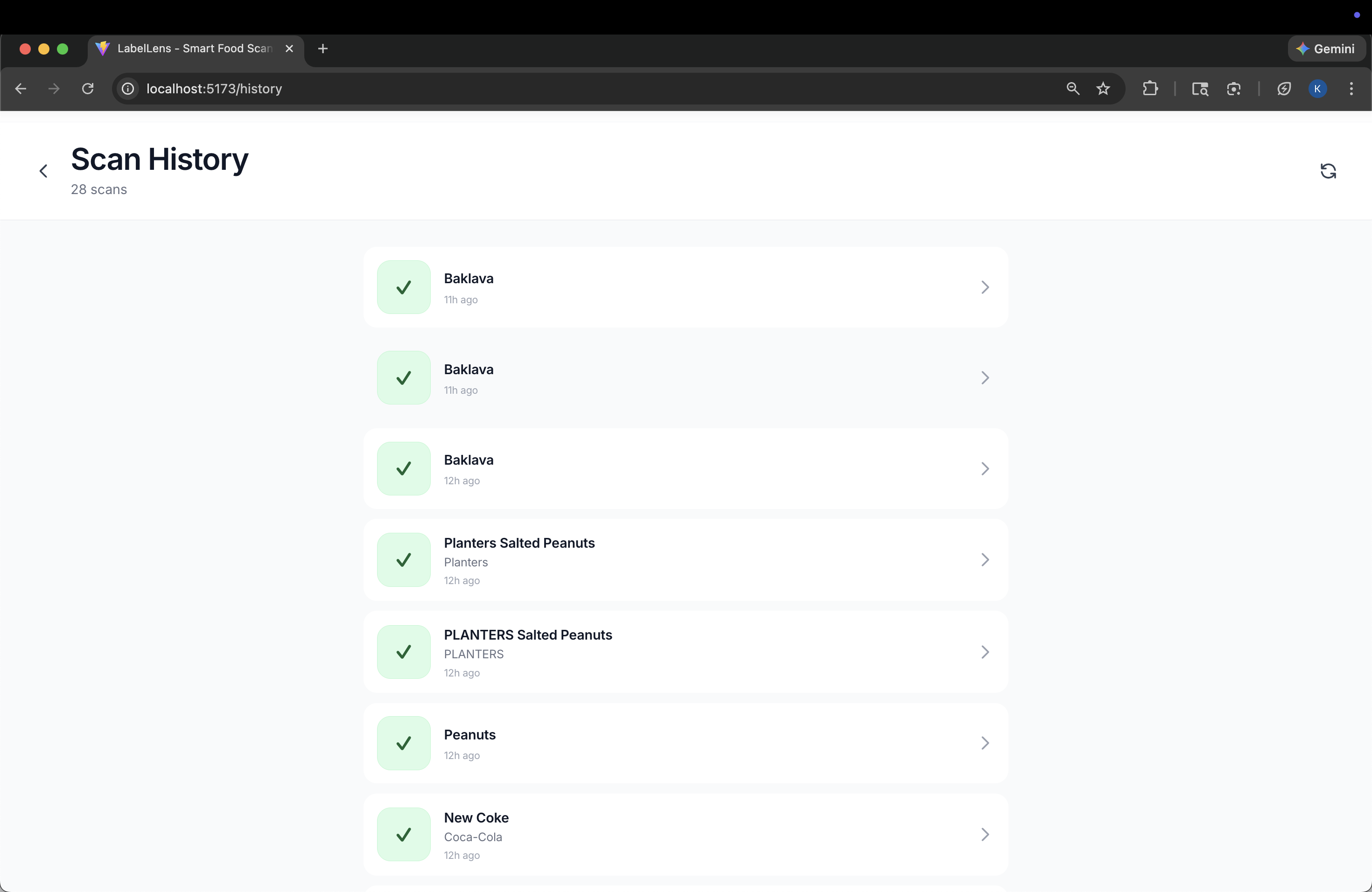The height and width of the screenshot is (892, 1372).
Task: Go back using the arrow beside Scan History
Action: coord(43,171)
